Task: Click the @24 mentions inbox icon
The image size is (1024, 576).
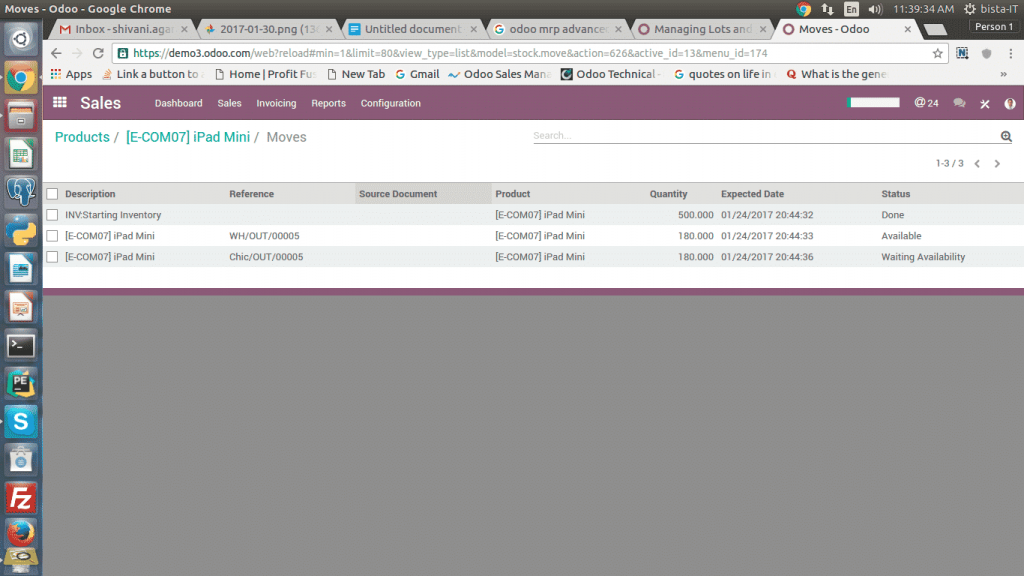Action: pyautogui.click(x=926, y=103)
